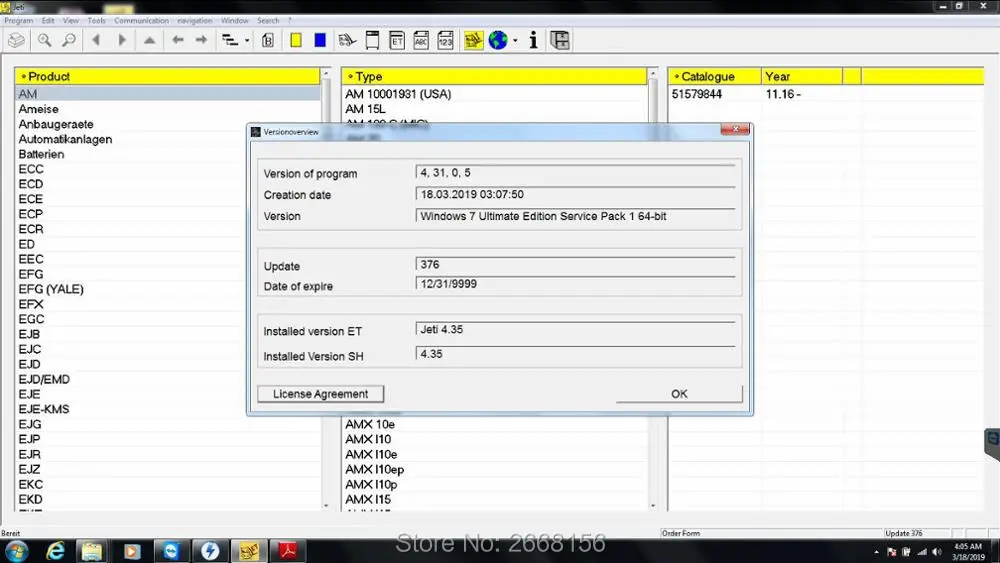Click the blank catalogue page icon

(x=372, y=41)
